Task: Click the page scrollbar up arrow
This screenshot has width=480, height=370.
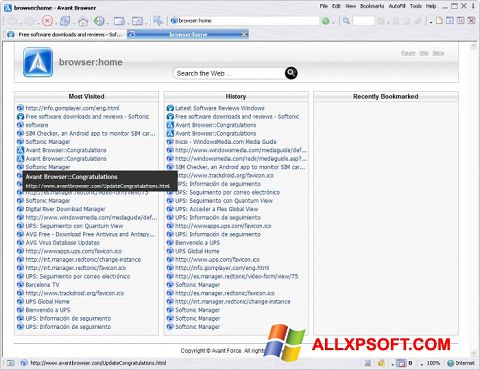Action: click(x=474, y=46)
